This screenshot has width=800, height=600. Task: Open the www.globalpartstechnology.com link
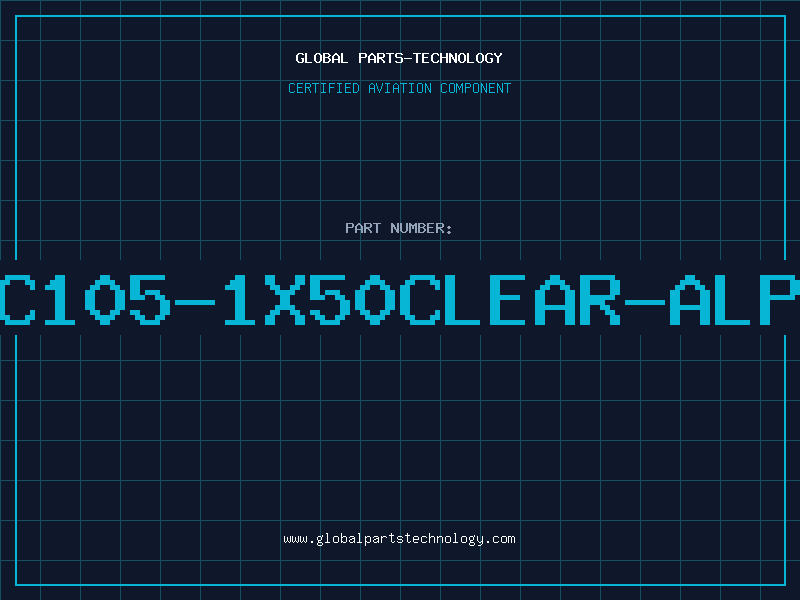399,539
